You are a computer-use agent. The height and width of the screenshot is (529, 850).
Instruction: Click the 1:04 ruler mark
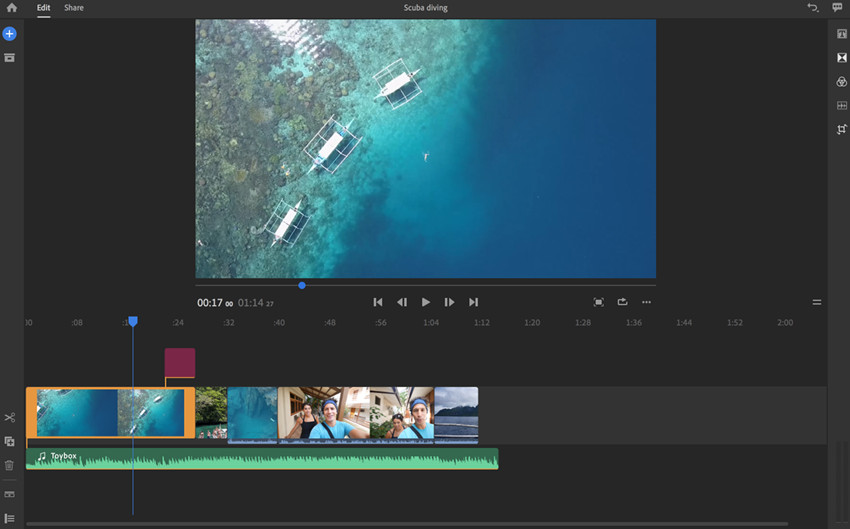[431, 322]
